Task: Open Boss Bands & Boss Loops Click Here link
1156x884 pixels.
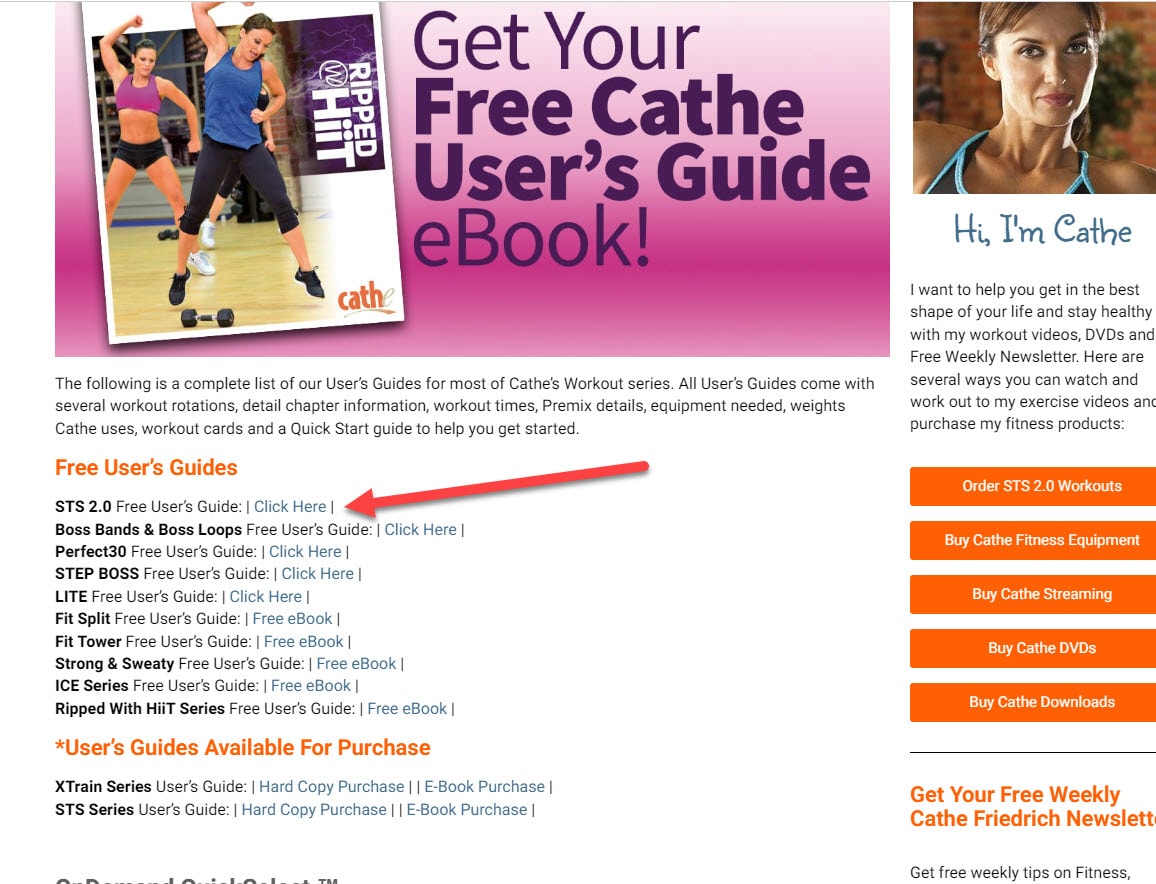Action: (x=420, y=529)
